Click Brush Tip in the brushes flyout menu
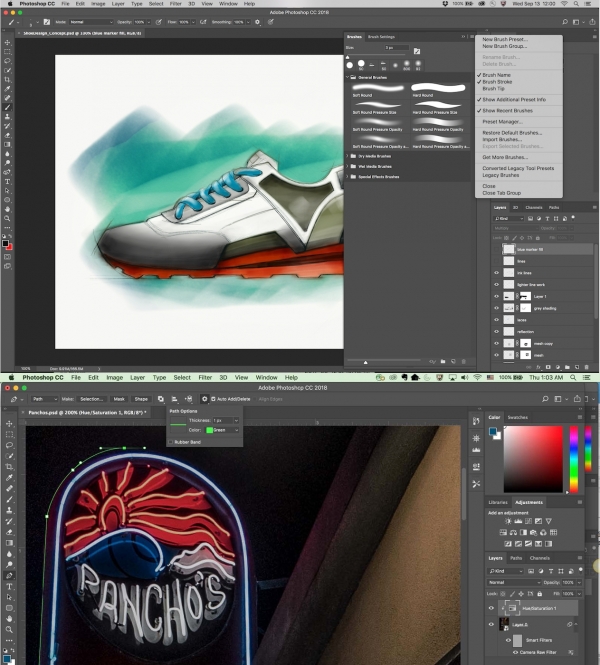This screenshot has width=600, height=665. point(493,89)
